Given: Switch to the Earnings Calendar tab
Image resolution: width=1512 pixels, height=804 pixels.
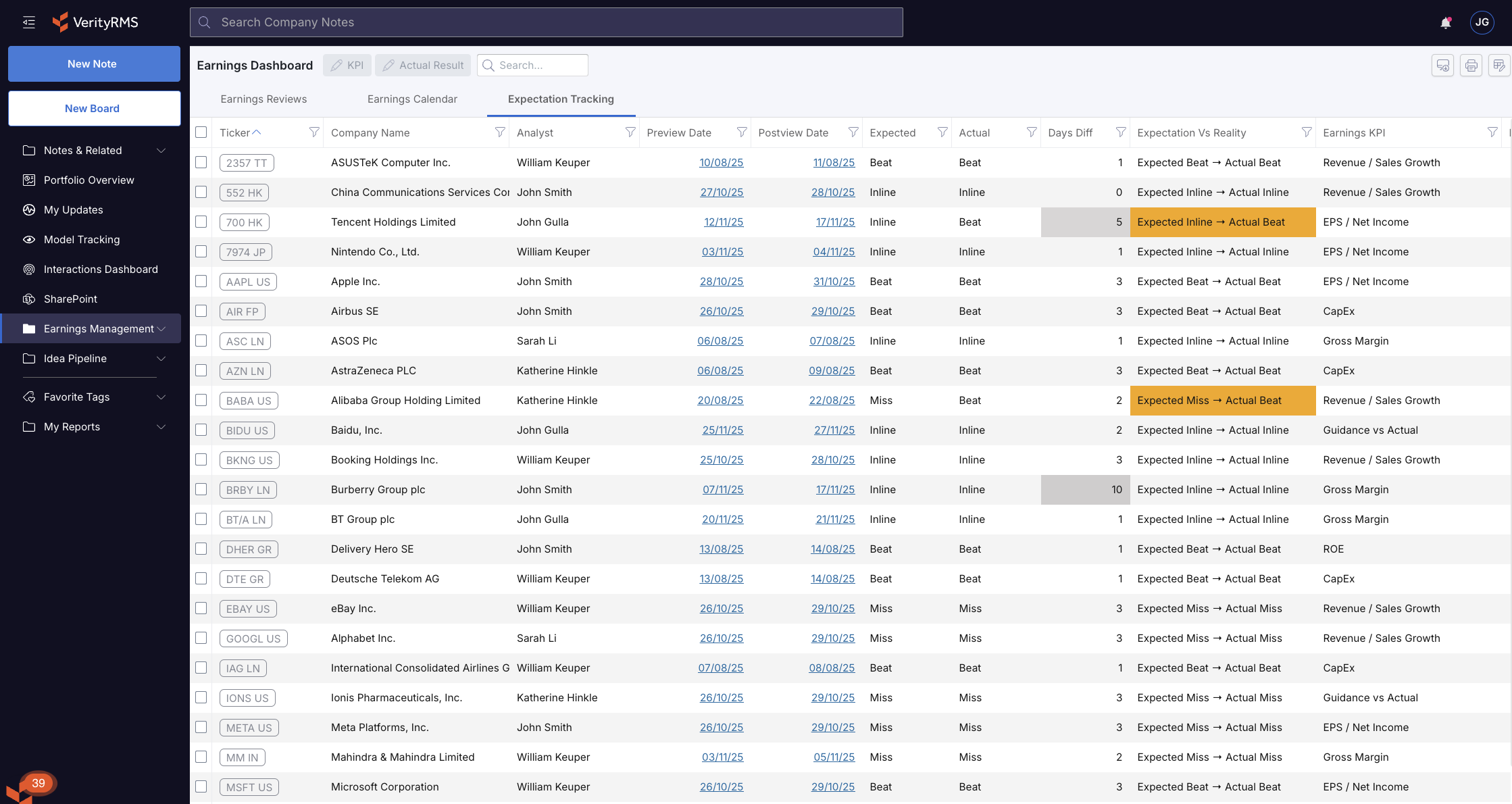Looking at the screenshot, I should [x=412, y=99].
